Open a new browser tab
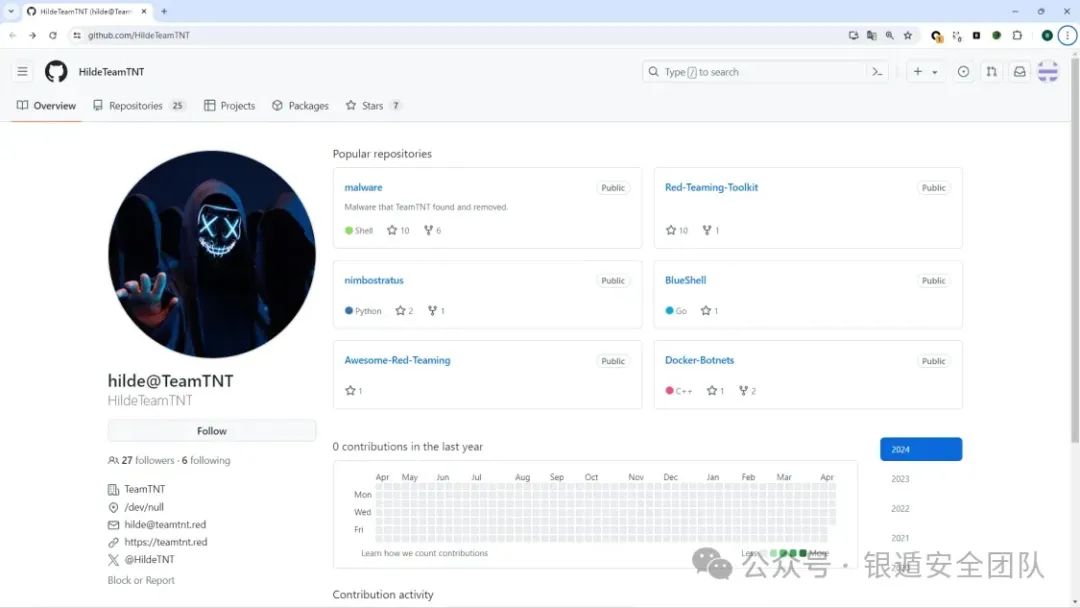Screen dimensions: 1080x608 click(164, 12)
